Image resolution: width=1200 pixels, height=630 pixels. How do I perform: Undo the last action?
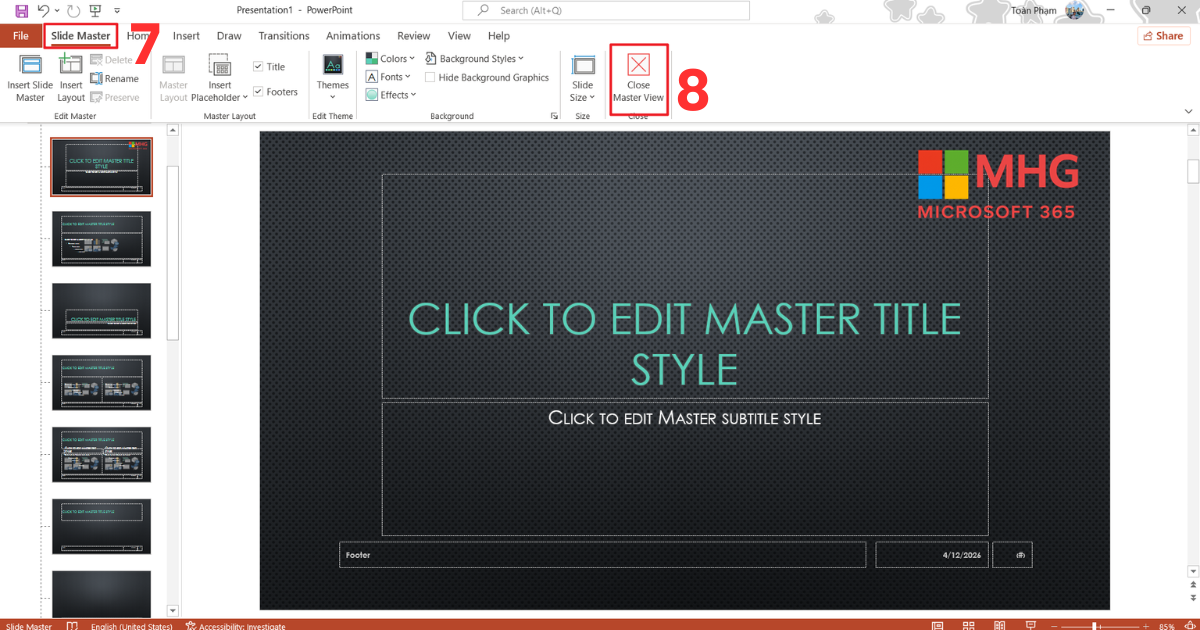click(x=43, y=11)
